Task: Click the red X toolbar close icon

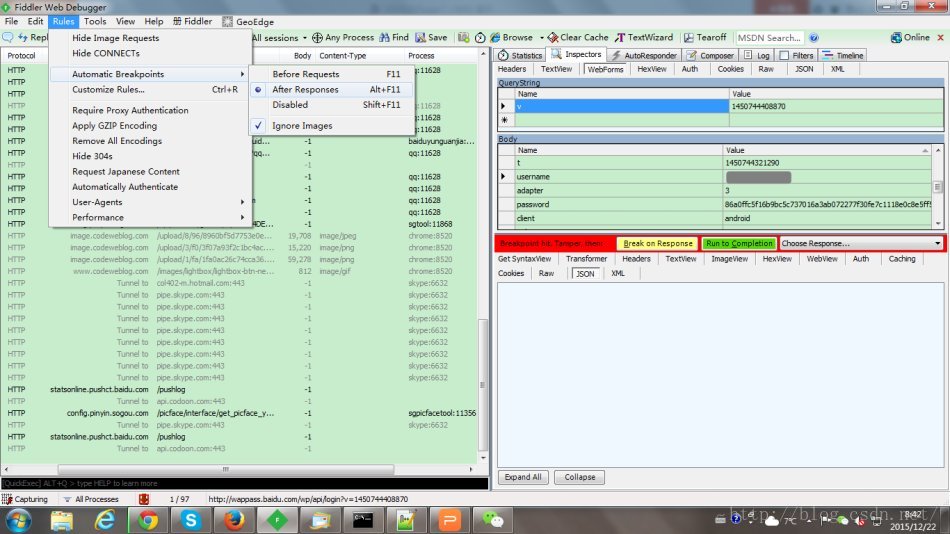Action: [x=940, y=38]
